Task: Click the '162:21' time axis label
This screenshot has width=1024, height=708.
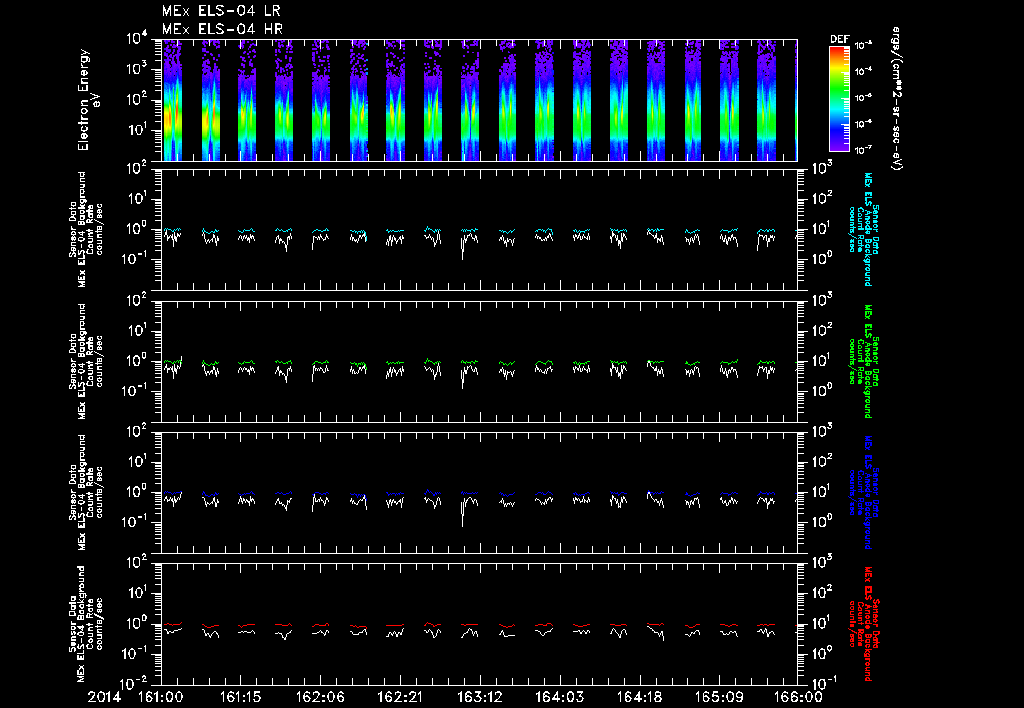Action: point(400,697)
